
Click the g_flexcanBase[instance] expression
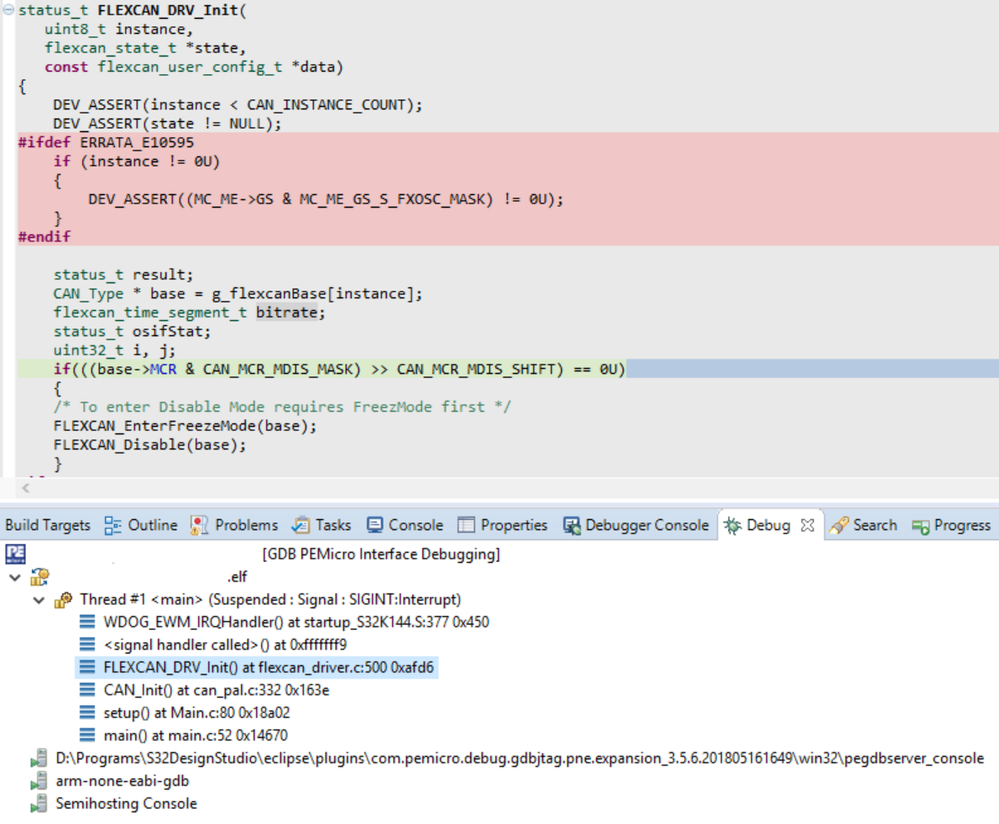(312, 294)
